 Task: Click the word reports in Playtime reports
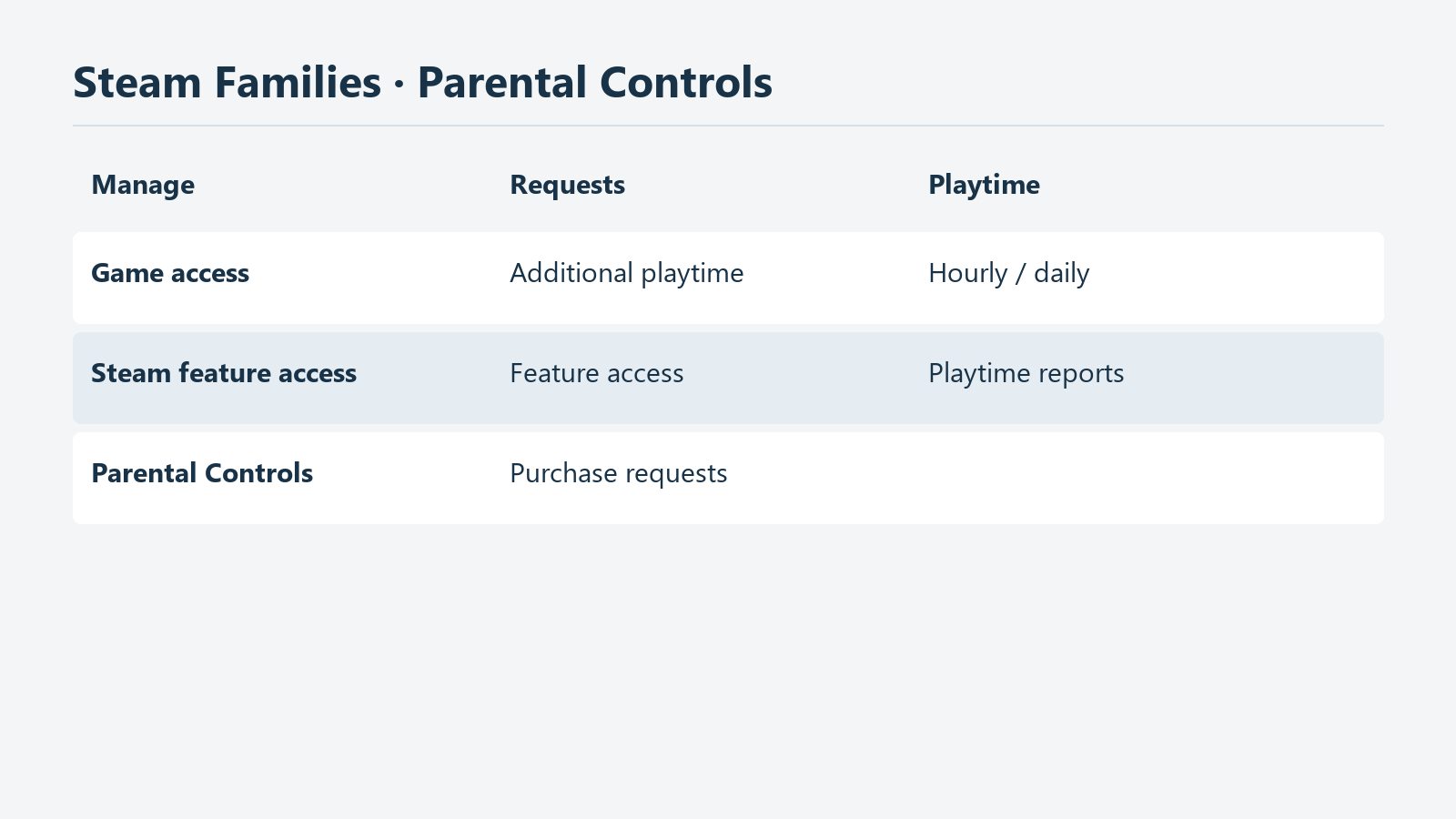click(1081, 374)
